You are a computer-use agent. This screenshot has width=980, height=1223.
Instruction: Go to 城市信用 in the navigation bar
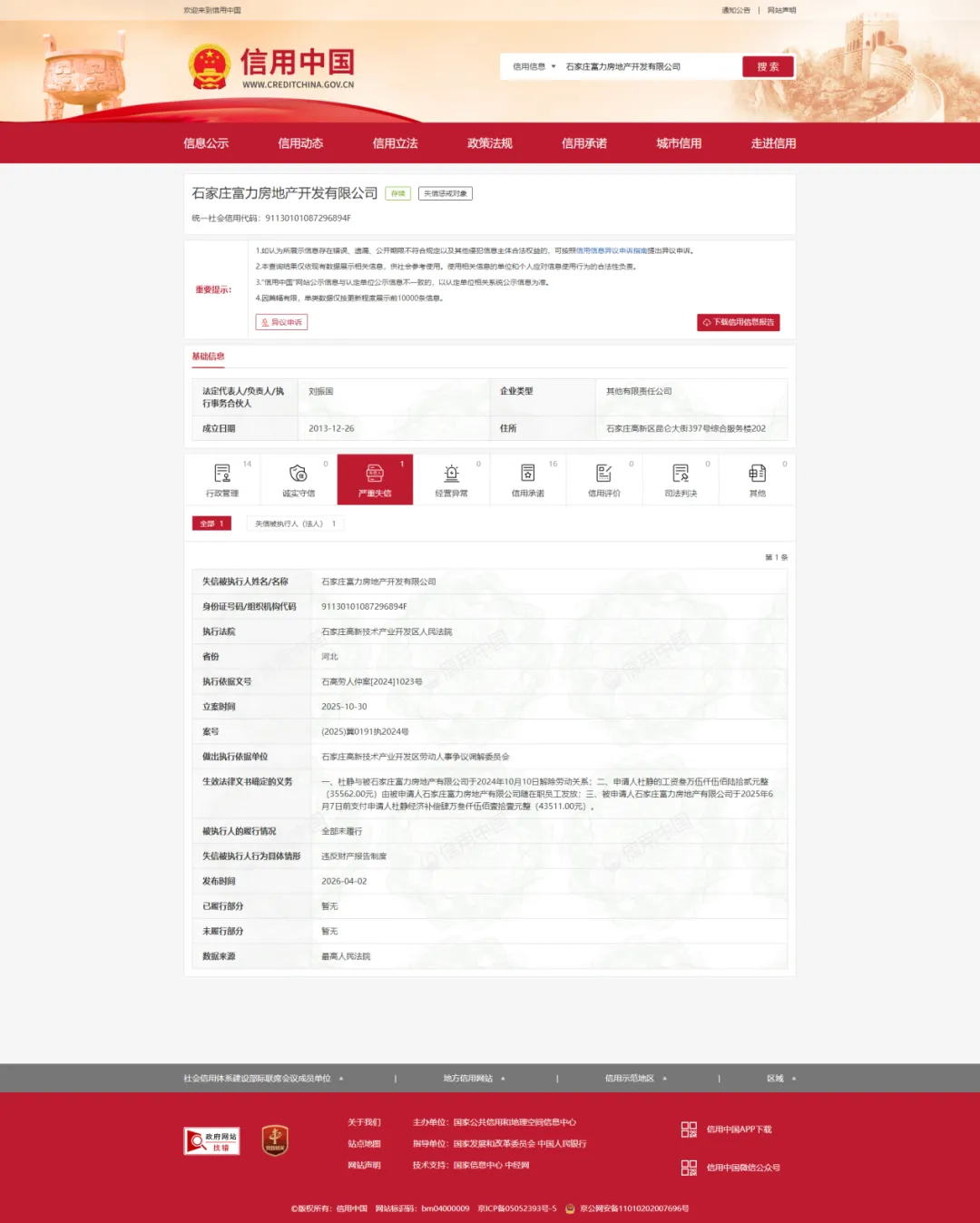pos(679,143)
